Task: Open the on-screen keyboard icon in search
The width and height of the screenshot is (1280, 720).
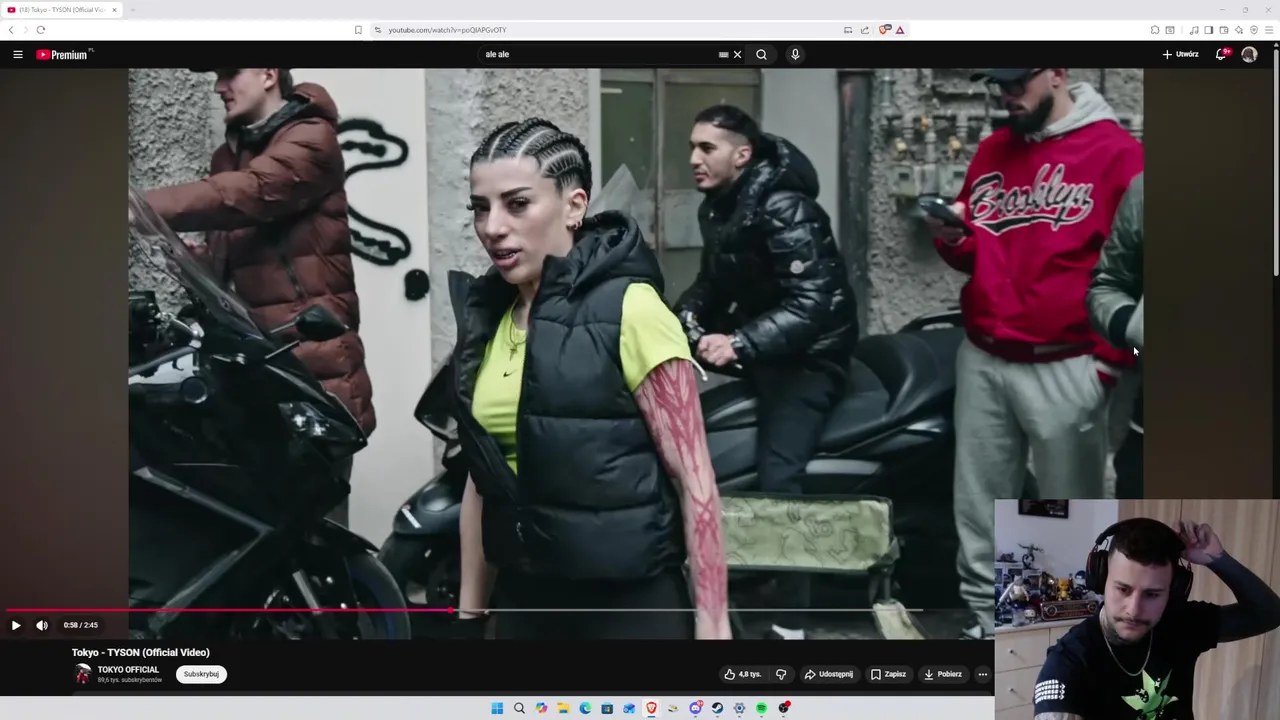Action: click(723, 54)
